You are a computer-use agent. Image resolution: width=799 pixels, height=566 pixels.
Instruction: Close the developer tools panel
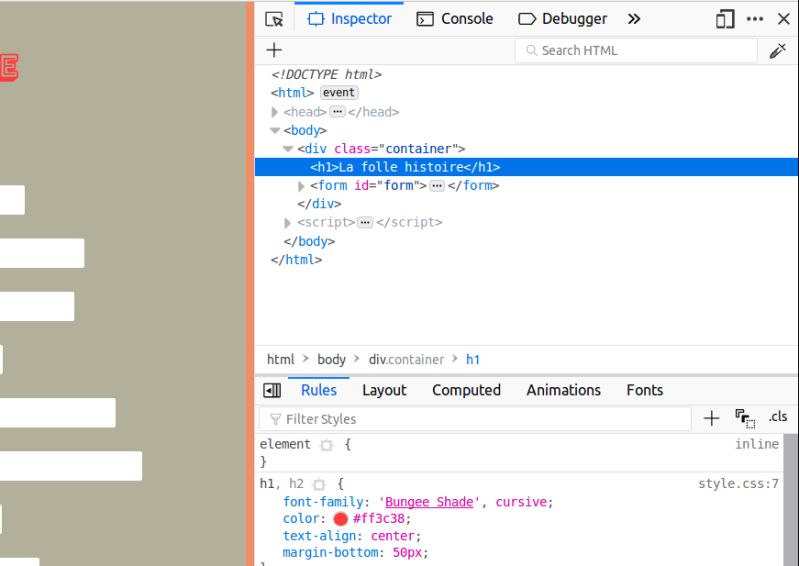pyautogui.click(x=784, y=19)
